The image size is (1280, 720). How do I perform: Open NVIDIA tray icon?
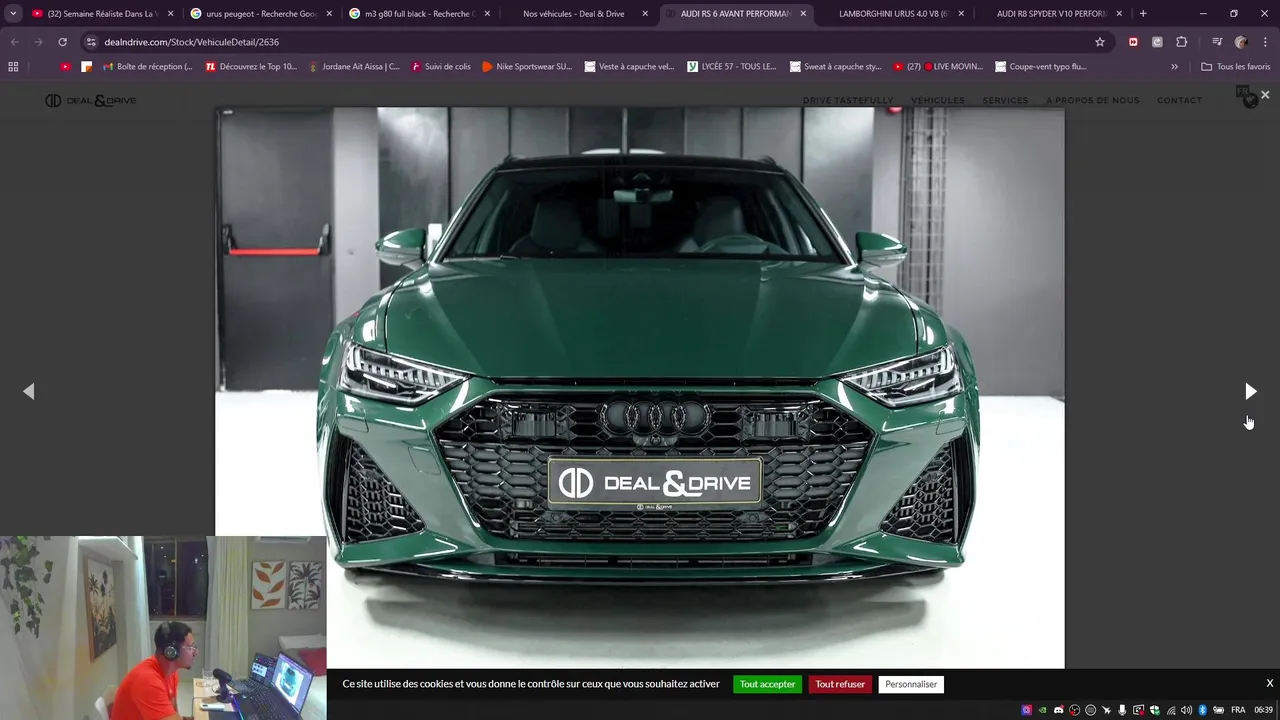[x=1043, y=710]
